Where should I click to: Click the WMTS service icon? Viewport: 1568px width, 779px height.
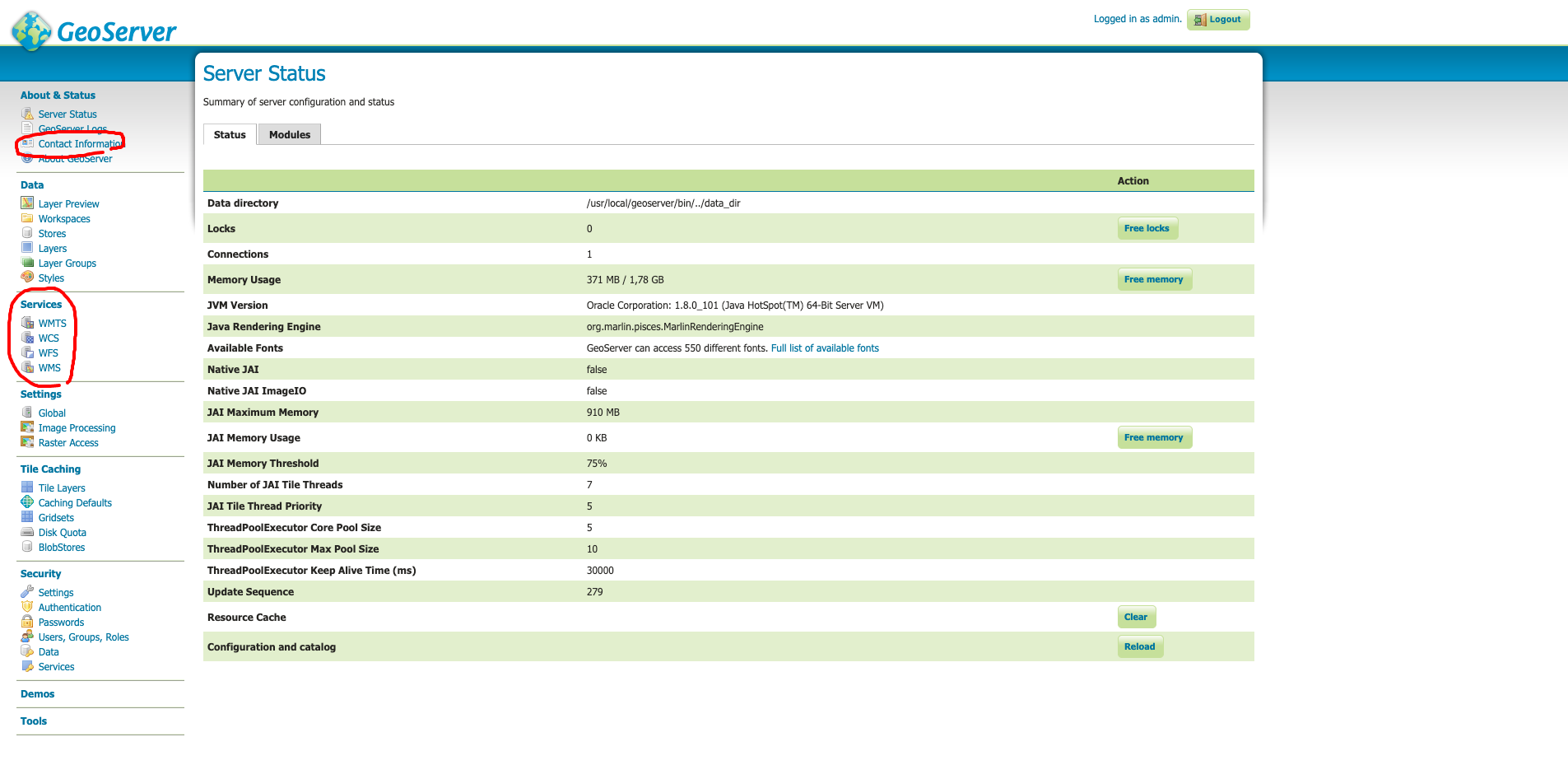coord(27,323)
